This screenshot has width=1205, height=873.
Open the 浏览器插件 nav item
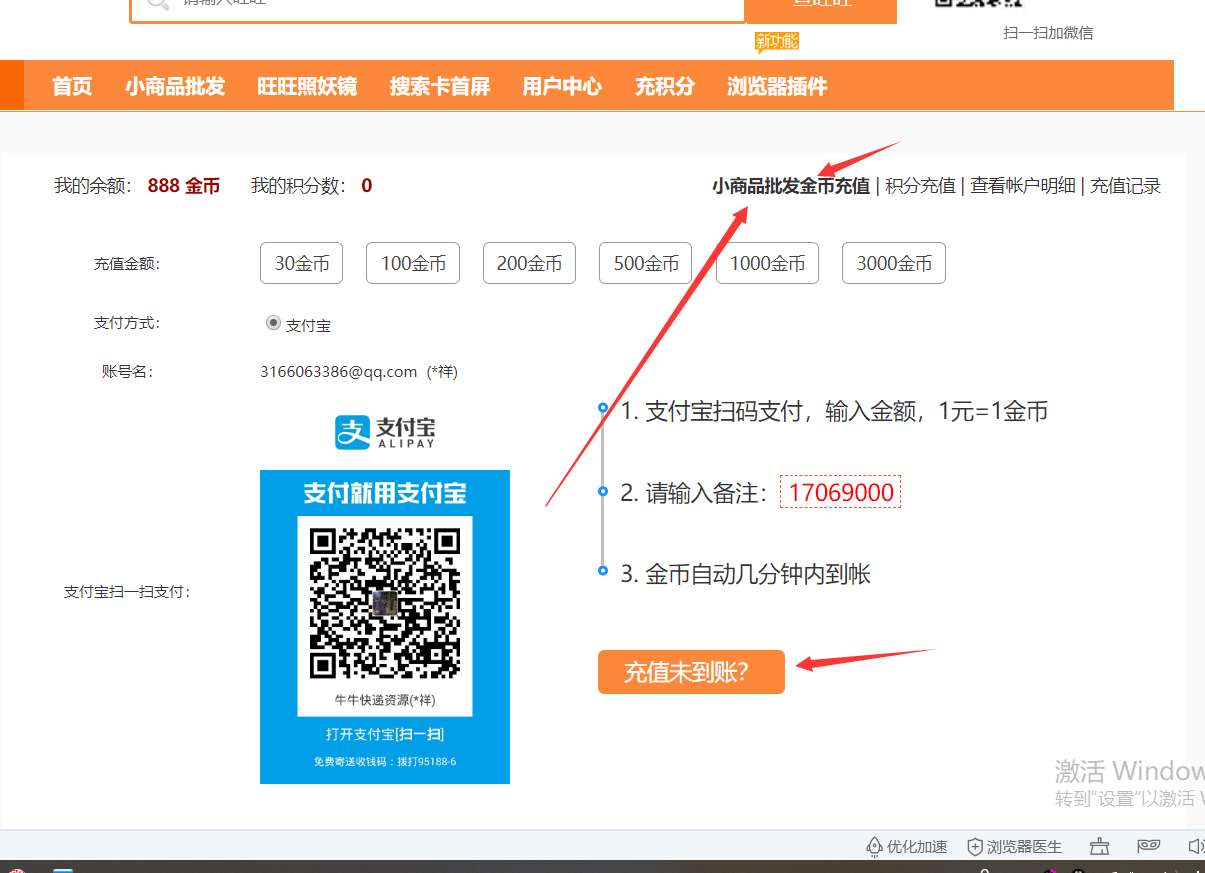point(777,86)
